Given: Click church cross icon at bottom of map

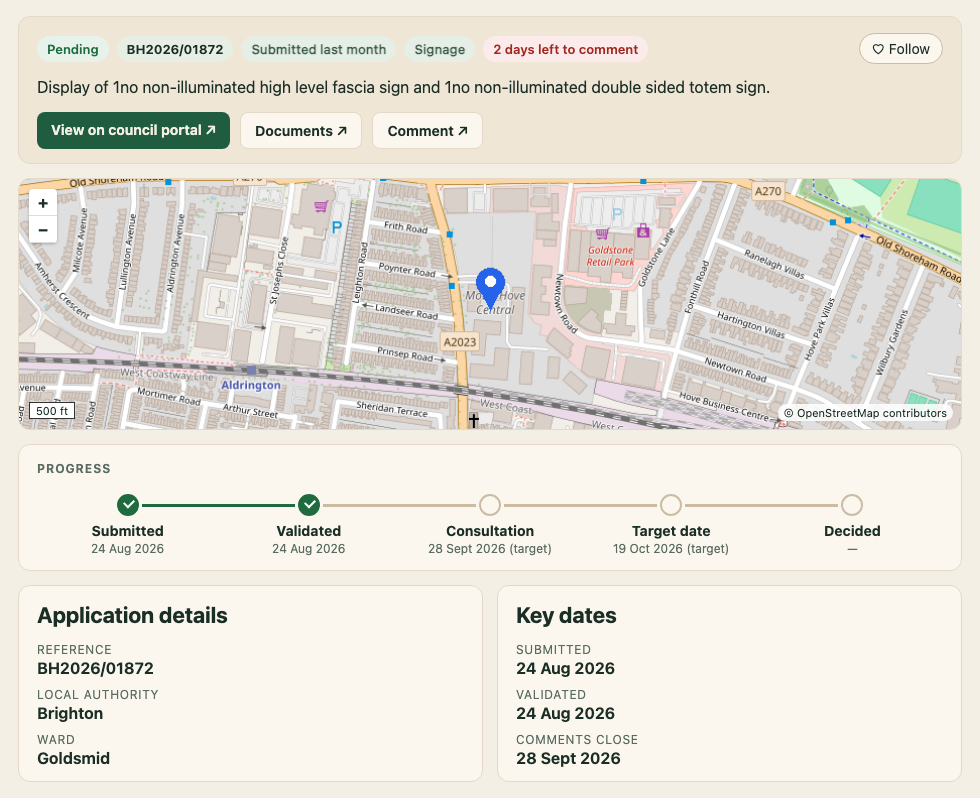Looking at the screenshot, I should [x=474, y=421].
